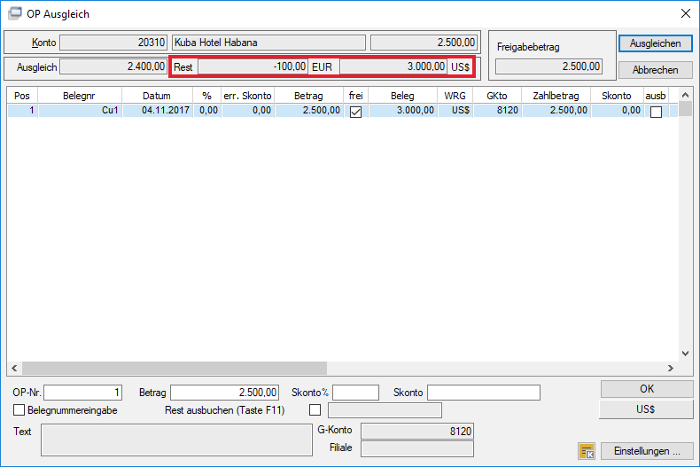Click the Belegnr column header
This screenshot has height=467, width=700.
[79, 96]
